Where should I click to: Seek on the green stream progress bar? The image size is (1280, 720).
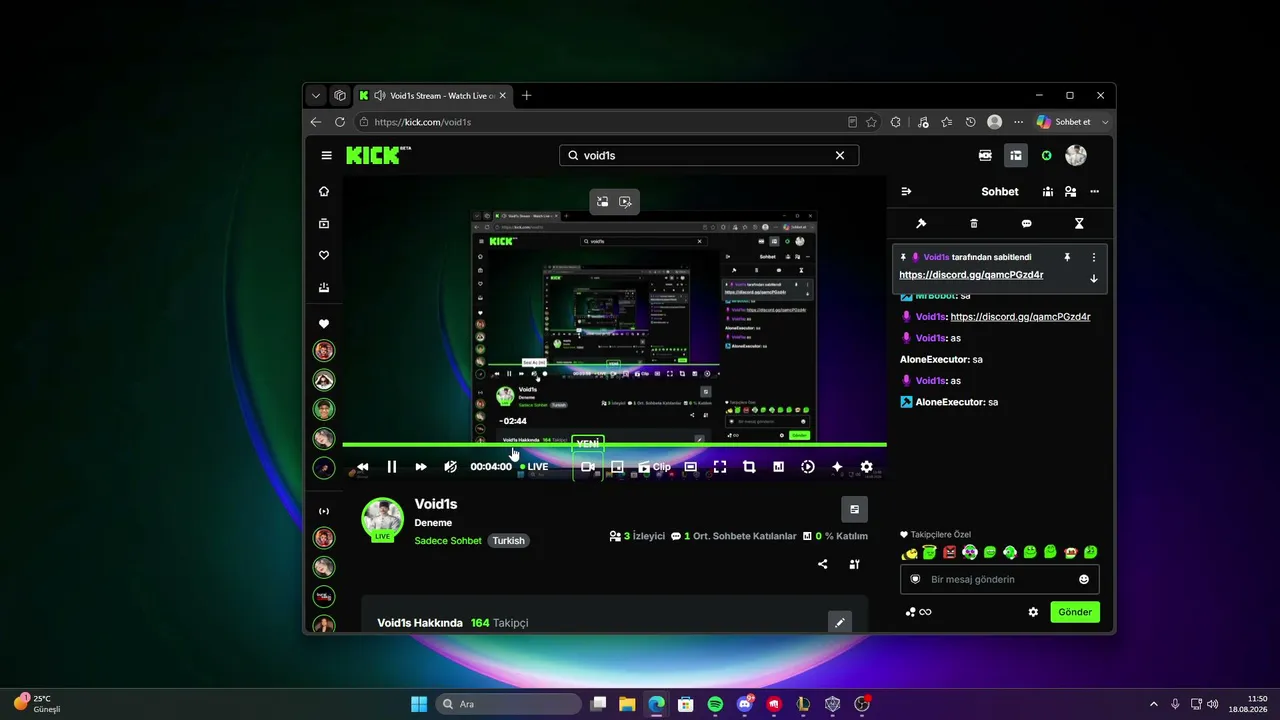(x=614, y=444)
